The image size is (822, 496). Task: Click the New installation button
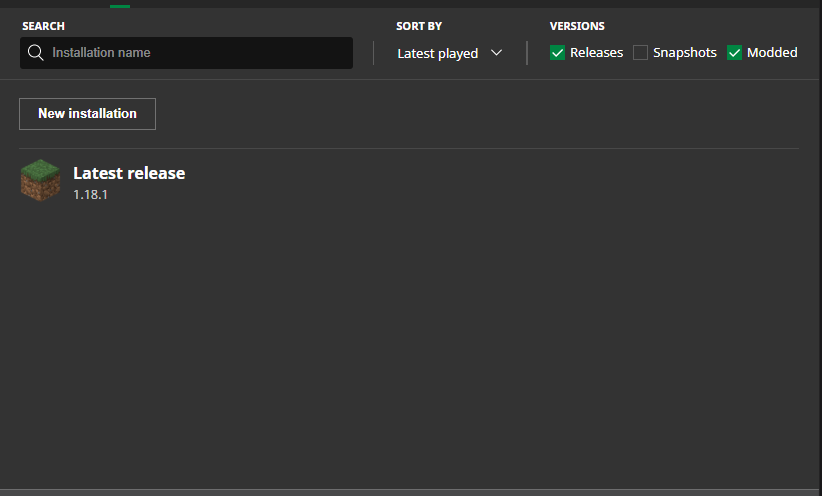point(88,114)
